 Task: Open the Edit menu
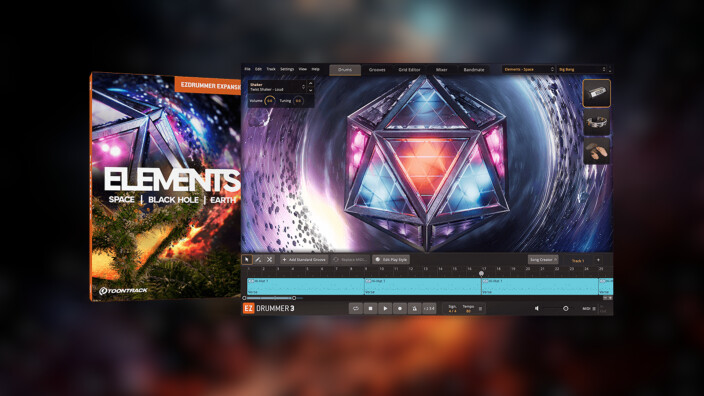click(259, 69)
